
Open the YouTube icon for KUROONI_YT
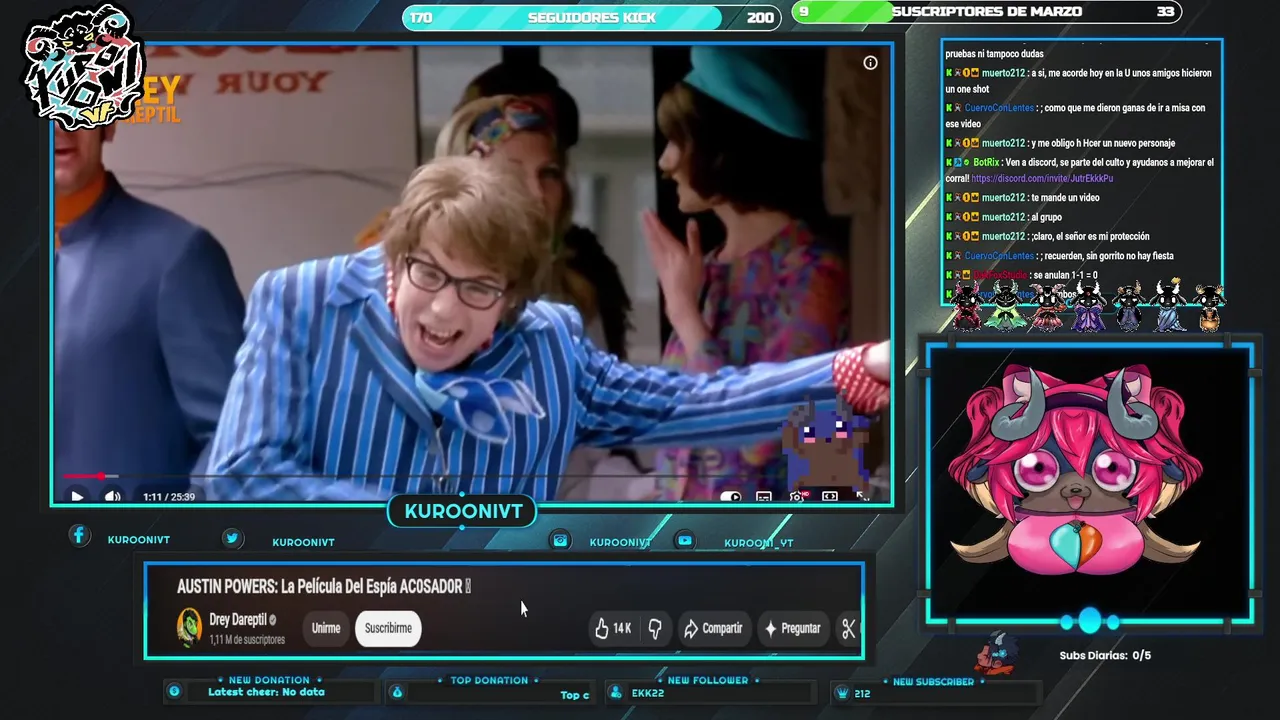pos(685,540)
